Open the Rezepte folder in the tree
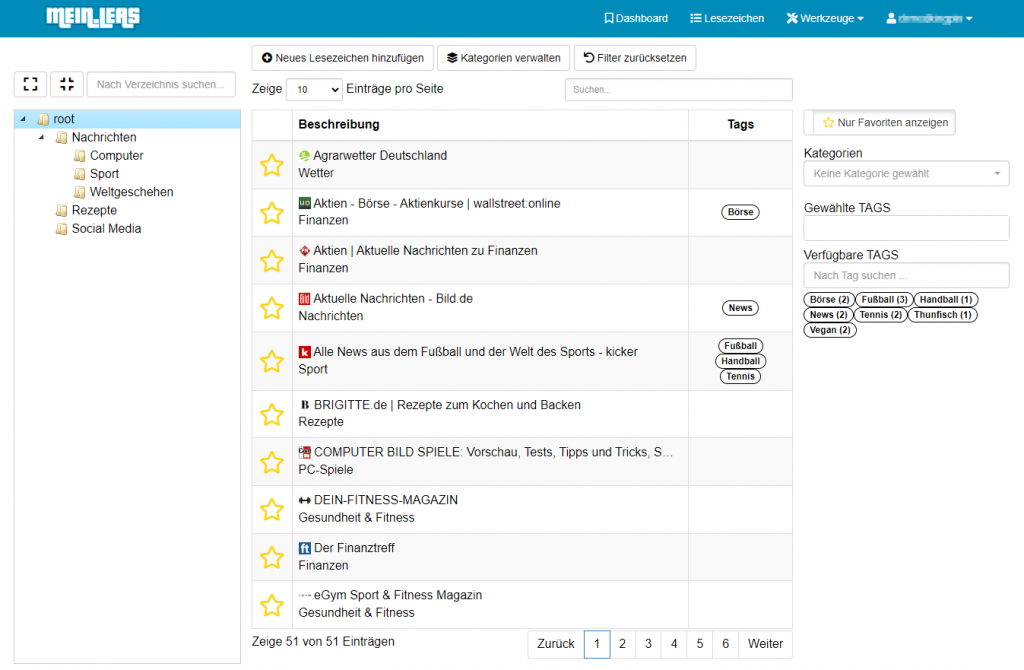The height and width of the screenshot is (670, 1024). coord(94,211)
